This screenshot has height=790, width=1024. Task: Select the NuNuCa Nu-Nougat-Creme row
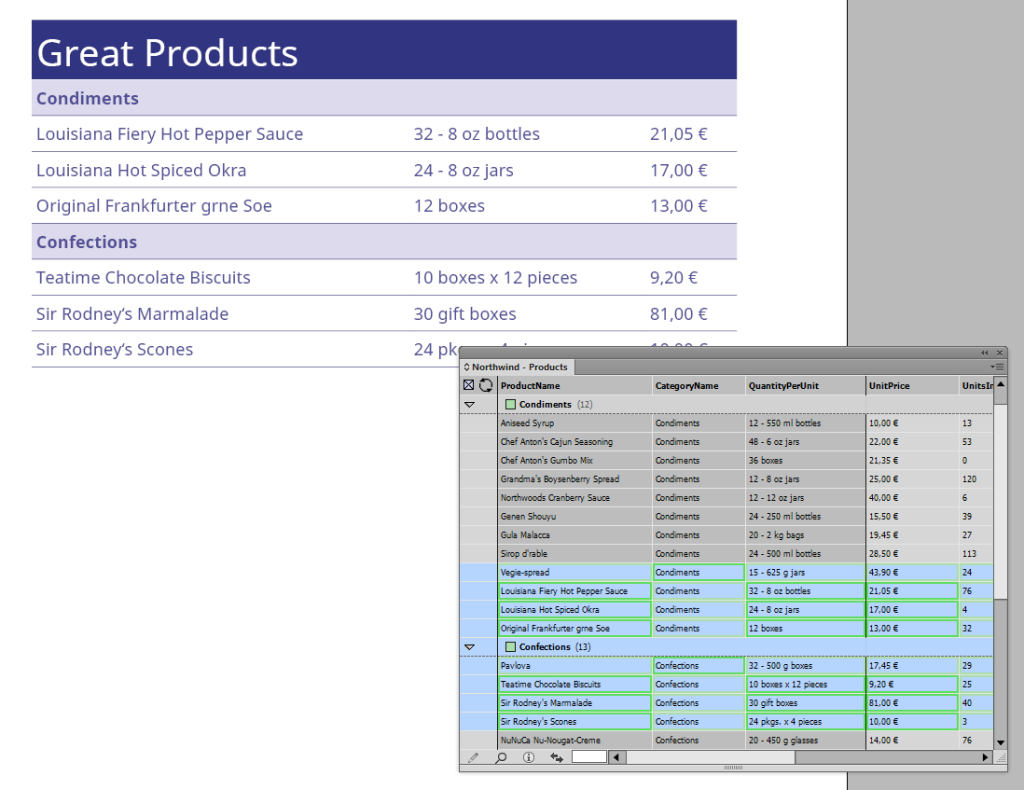pos(726,740)
